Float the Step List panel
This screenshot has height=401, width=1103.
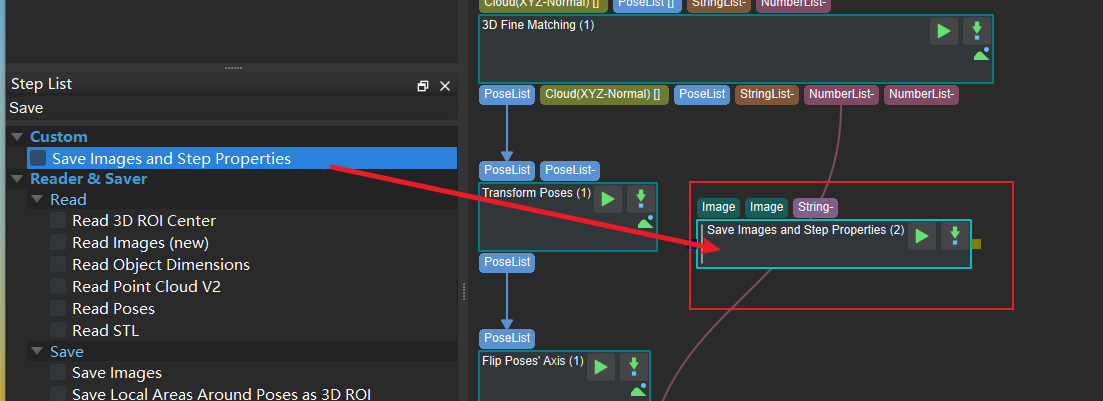423,86
